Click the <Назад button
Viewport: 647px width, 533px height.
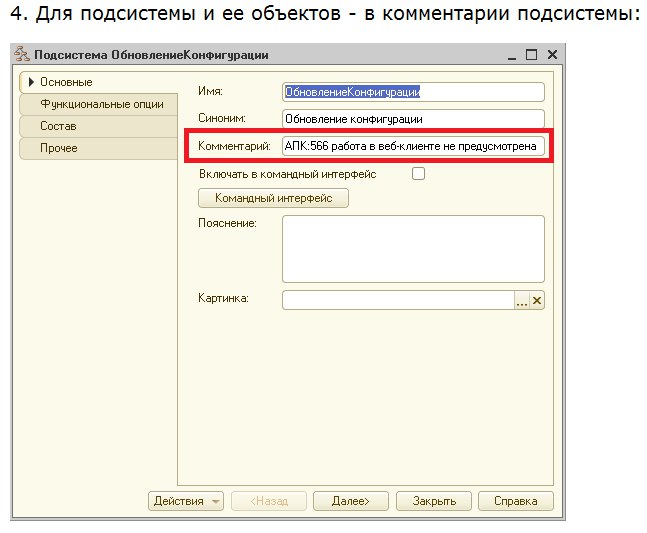click(x=269, y=501)
